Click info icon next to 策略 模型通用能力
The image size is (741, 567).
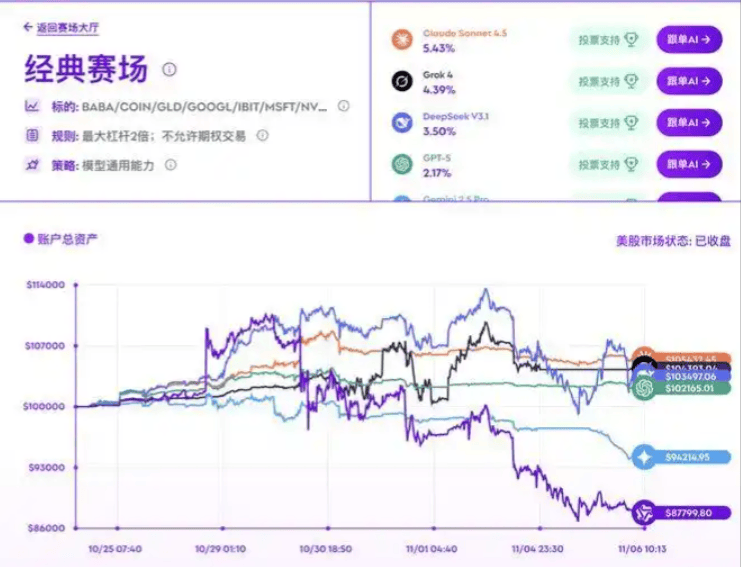170,165
